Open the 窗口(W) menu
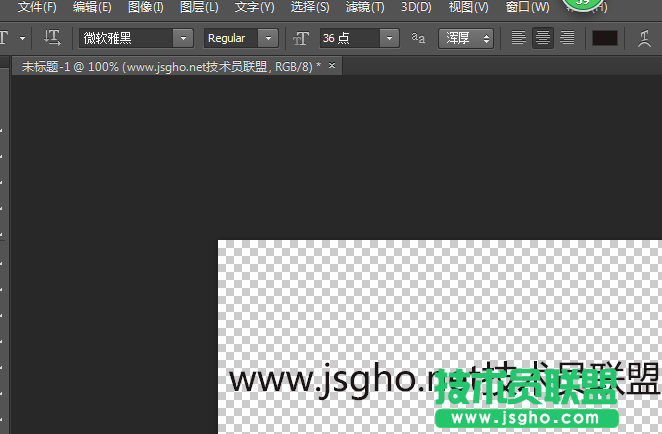 coord(528,7)
